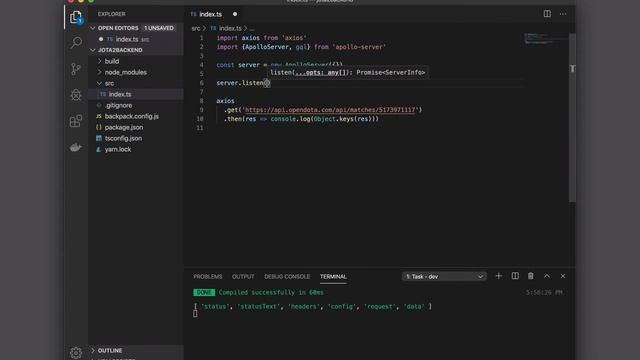Image resolution: width=640 pixels, height=360 pixels.
Task: Click the unsaved dot on index.ts tab
Action: (235, 14)
